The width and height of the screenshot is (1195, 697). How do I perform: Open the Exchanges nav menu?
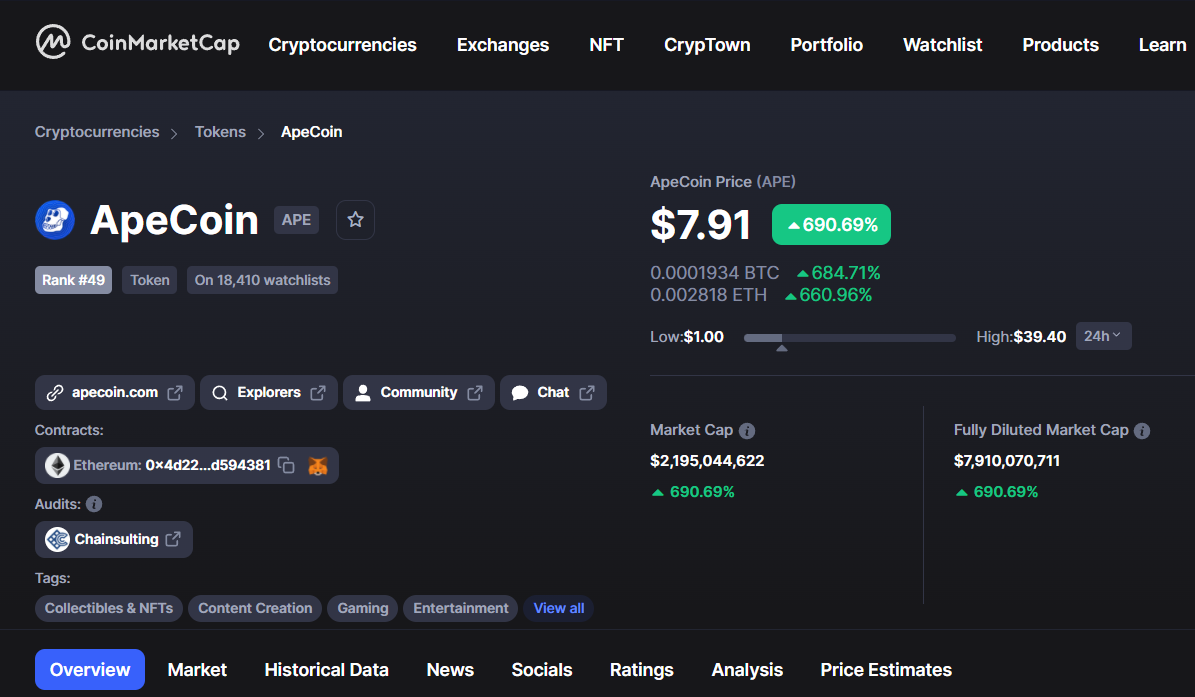click(x=503, y=45)
